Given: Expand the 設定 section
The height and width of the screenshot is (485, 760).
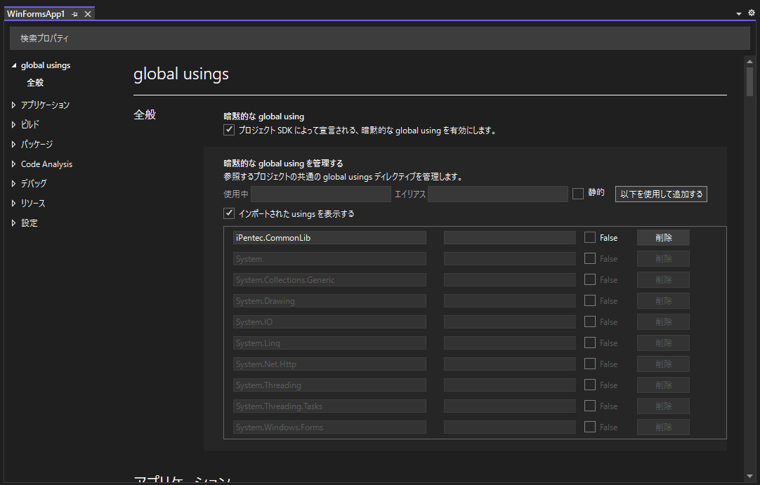Looking at the screenshot, I should [x=14, y=223].
